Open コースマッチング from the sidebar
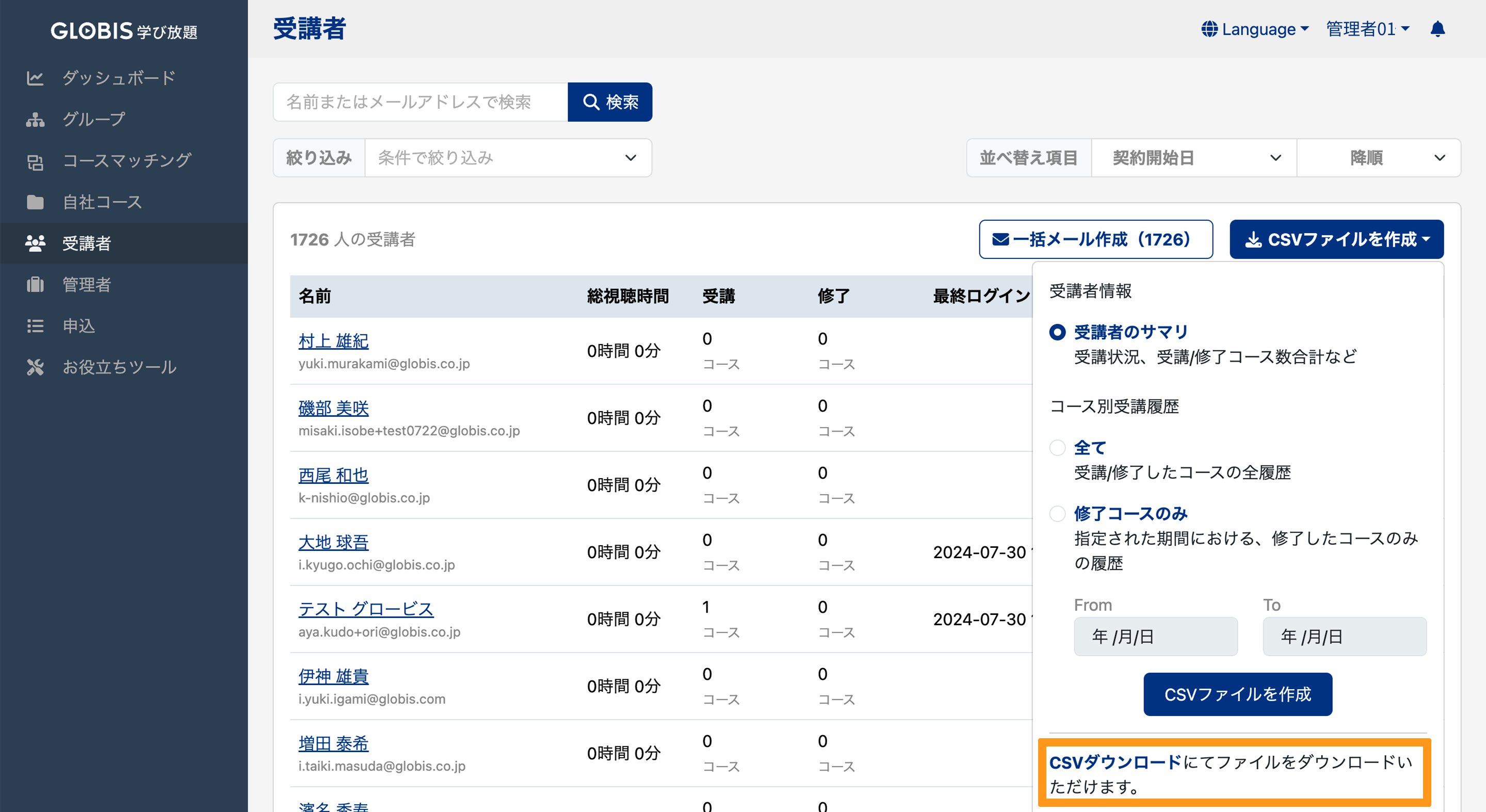 pyautogui.click(x=36, y=160)
